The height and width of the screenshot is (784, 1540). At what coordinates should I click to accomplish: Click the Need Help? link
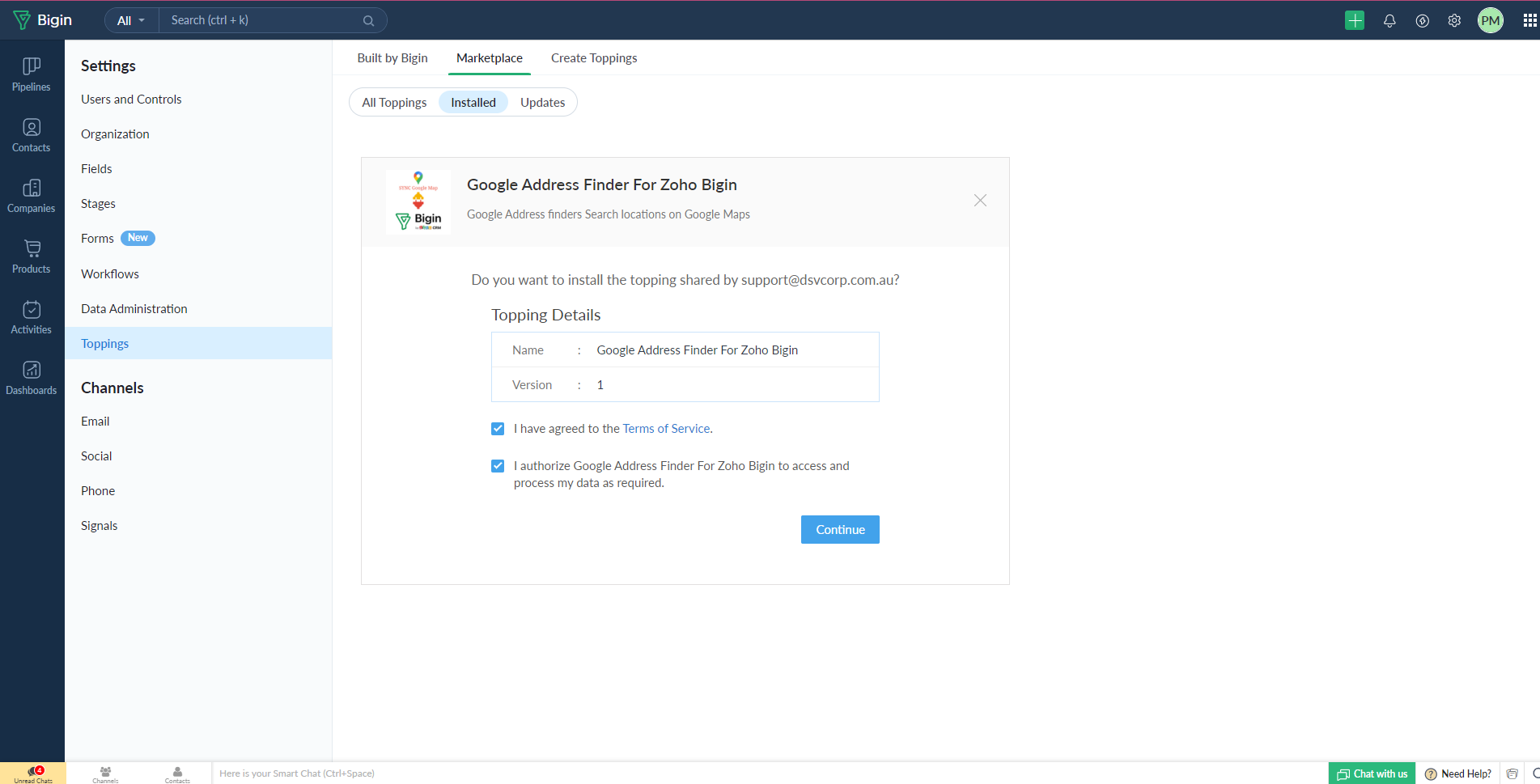click(1457, 773)
